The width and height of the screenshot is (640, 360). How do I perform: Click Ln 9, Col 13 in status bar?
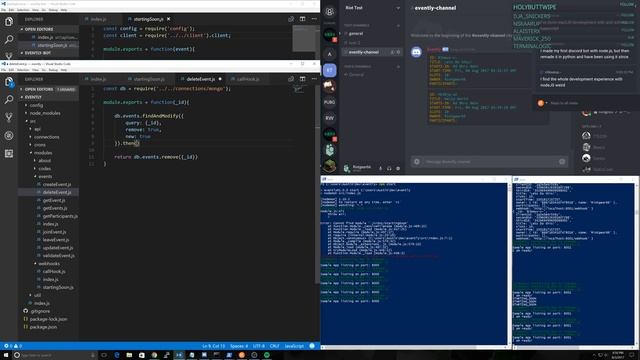pyautogui.click(x=213, y=346)
